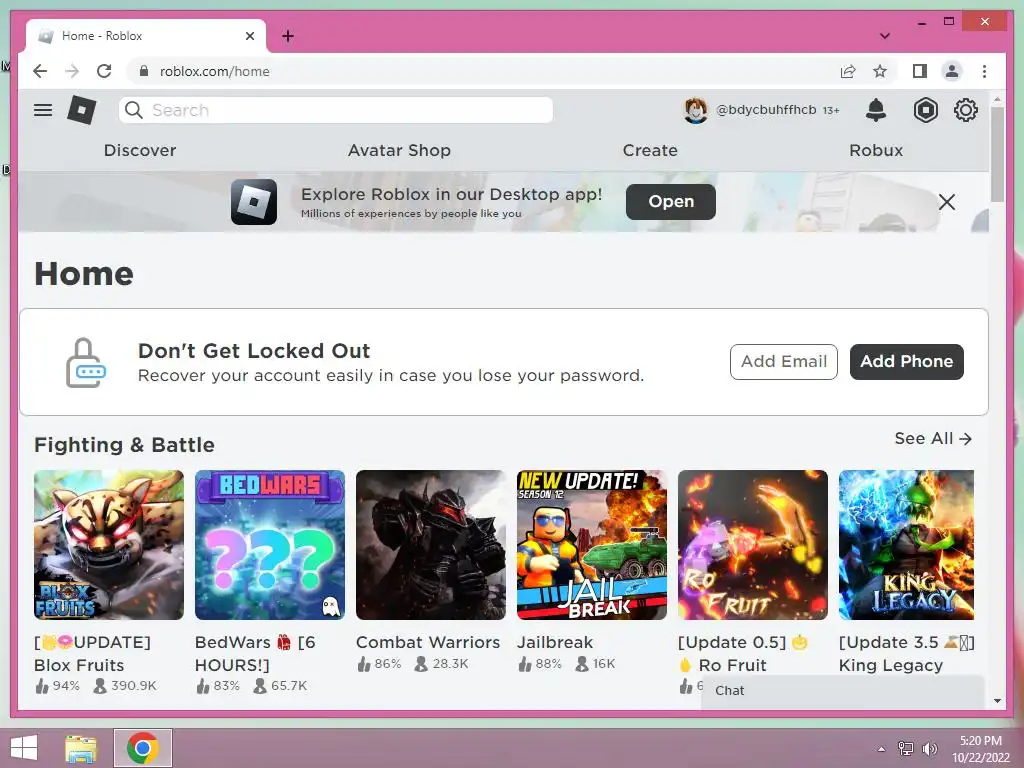Click the page vertical scrollbar thumb
1024x768 pixels.
pyautogui.click(x=997, y=153)
